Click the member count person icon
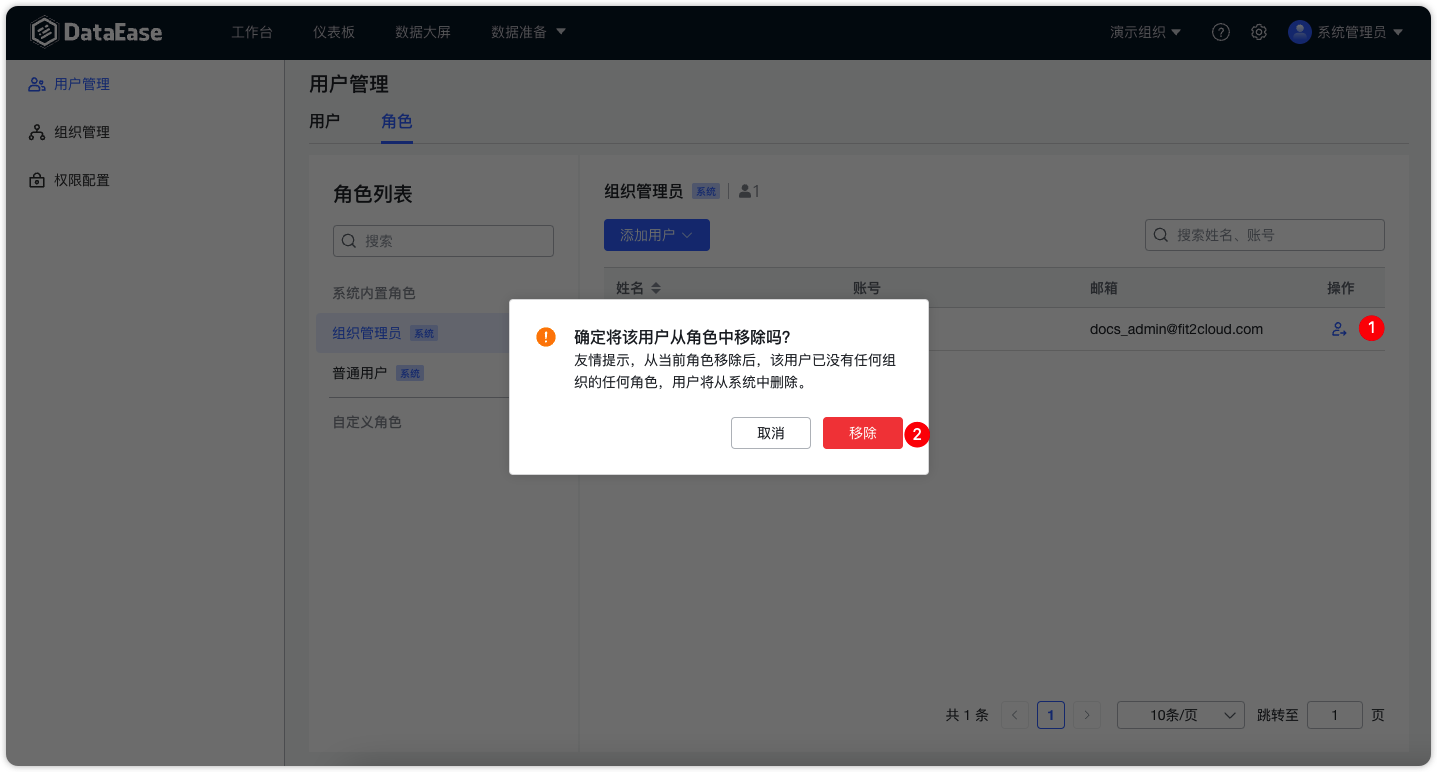 (745, 191)
